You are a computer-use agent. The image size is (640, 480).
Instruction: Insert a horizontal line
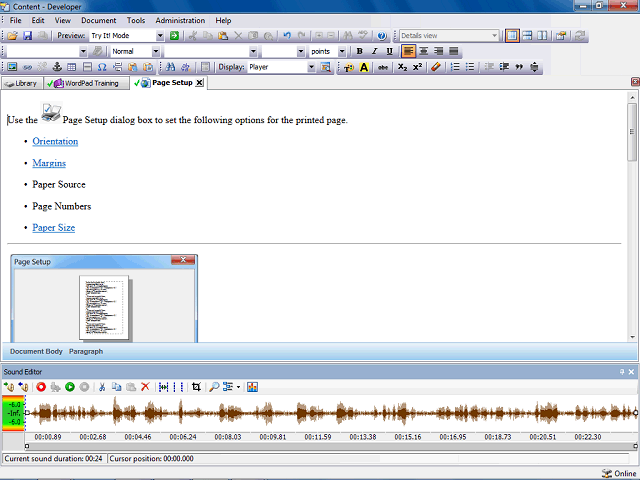[87, 67]
